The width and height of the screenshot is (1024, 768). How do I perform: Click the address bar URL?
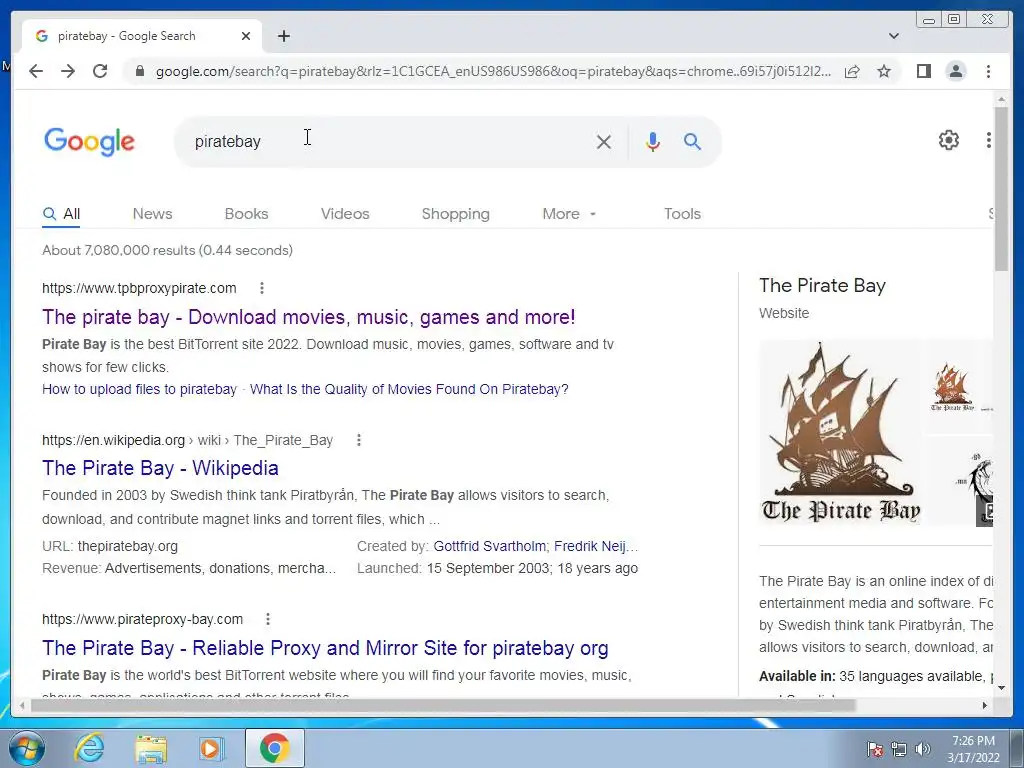(x=493, y=71)
